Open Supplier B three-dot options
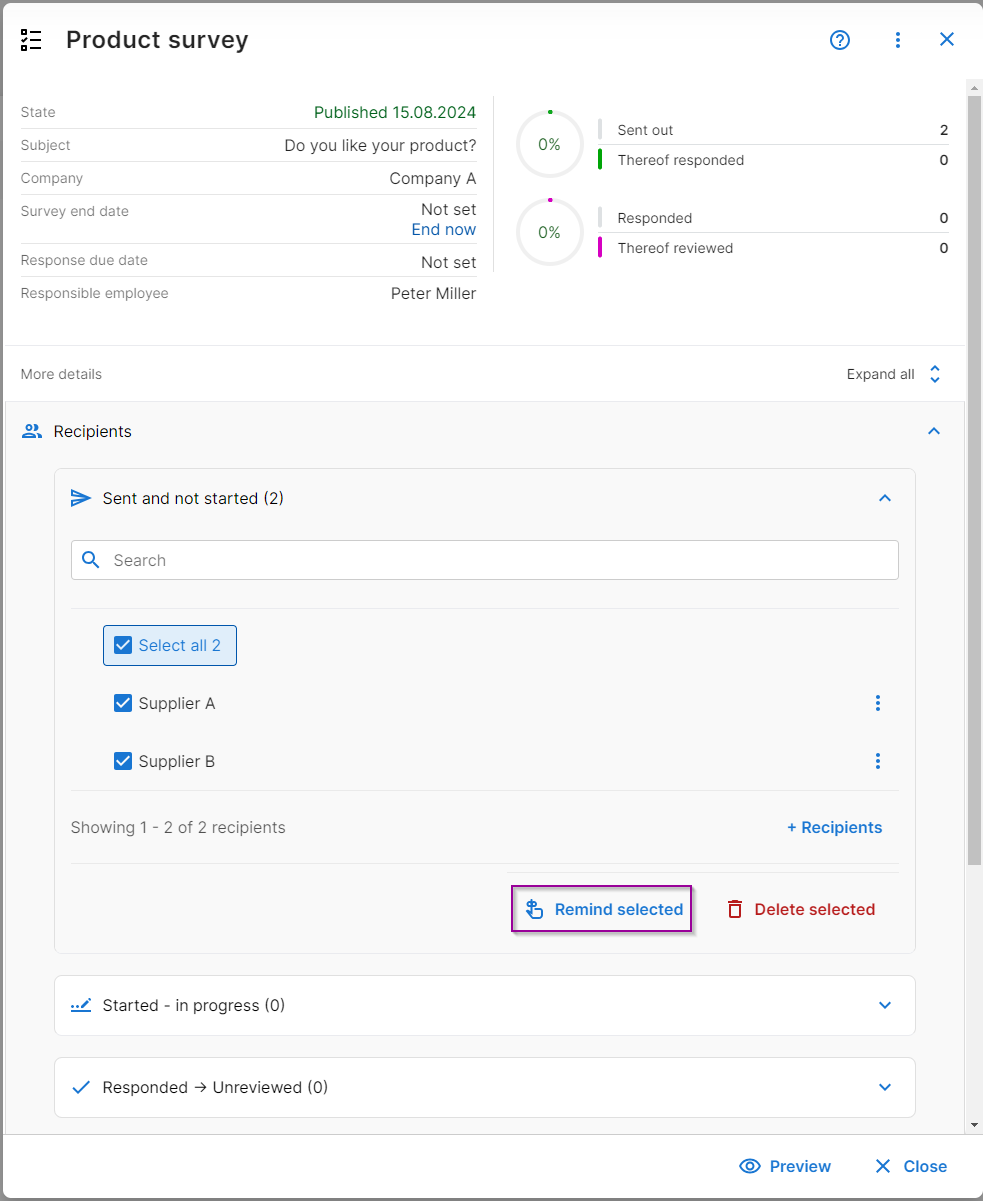The image size is (983, 1201). coord(878,761)
